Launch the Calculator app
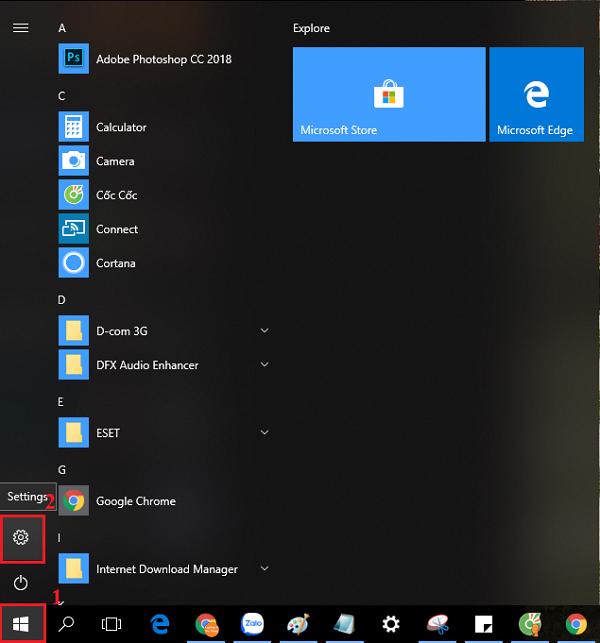The height and width of the screenshot is (643, 600). coord(120,127)
